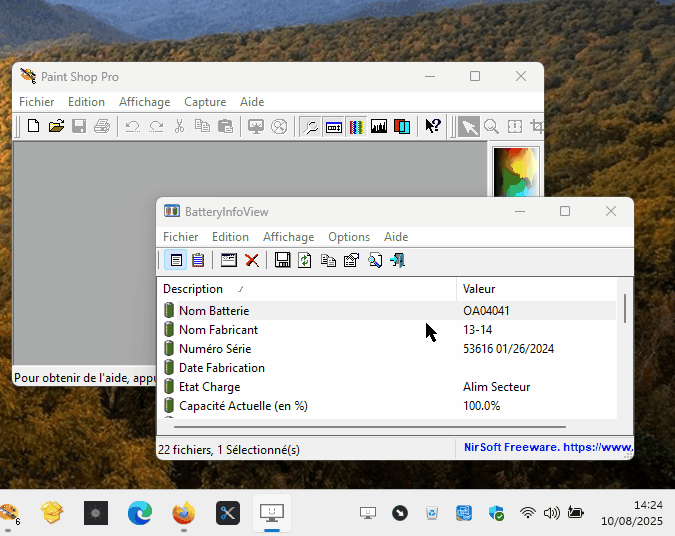675x536 pixels.
Task: Open Affichage menu in Paint Shop Pro
Action: pyautogui.click(x=145, y=102)
